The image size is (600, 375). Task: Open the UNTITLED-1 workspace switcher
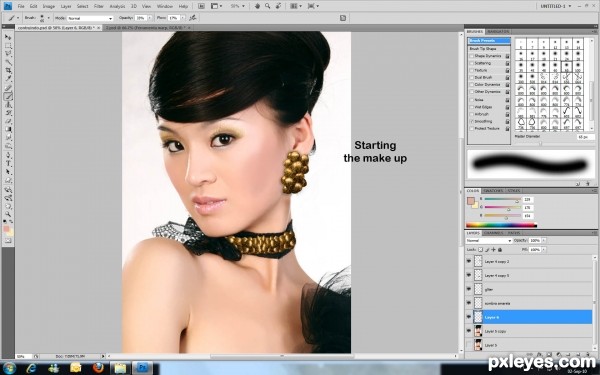(556, 6)
